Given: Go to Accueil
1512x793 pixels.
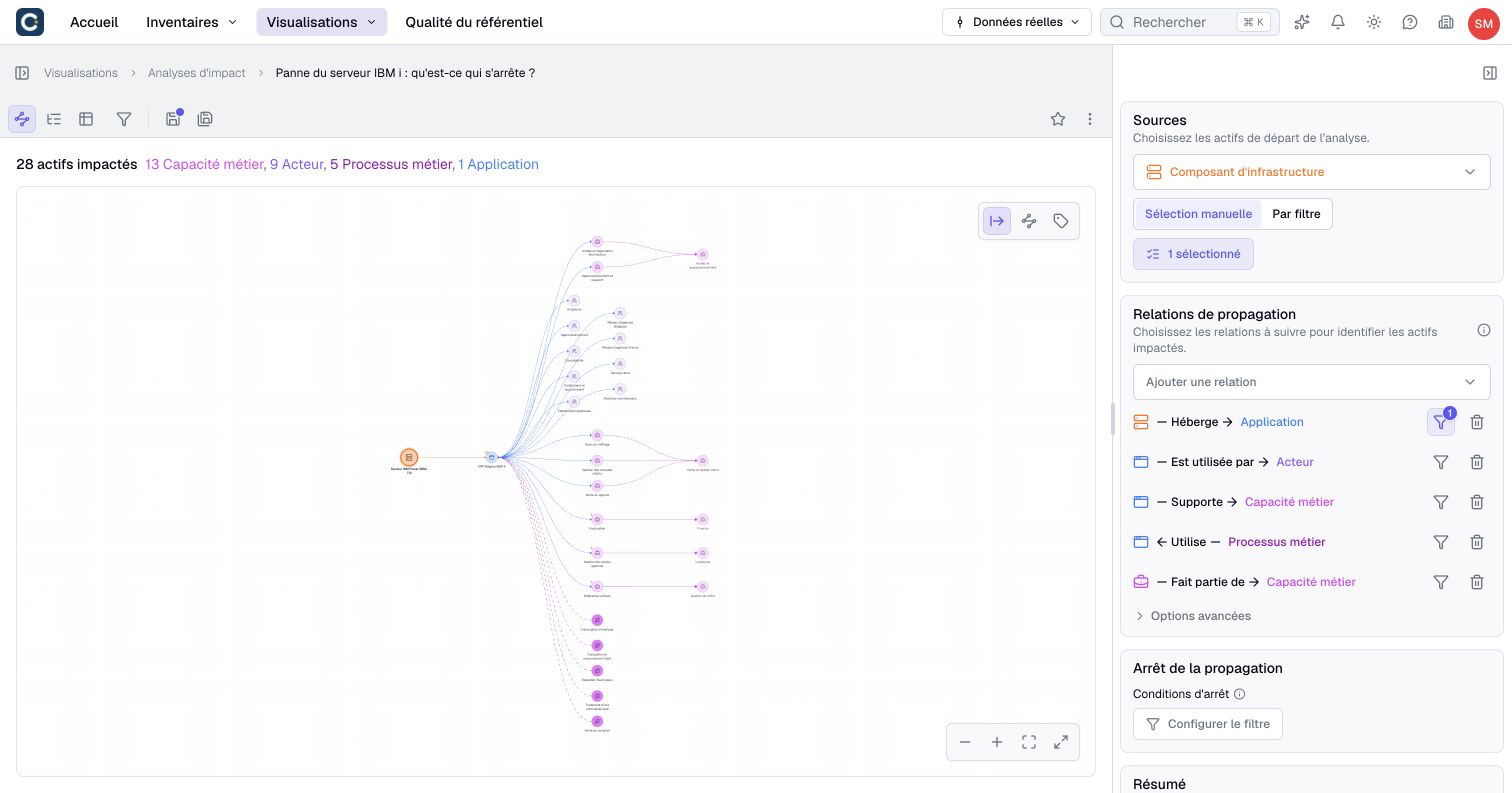Looking at the screenshot, I should click(94, 22).
